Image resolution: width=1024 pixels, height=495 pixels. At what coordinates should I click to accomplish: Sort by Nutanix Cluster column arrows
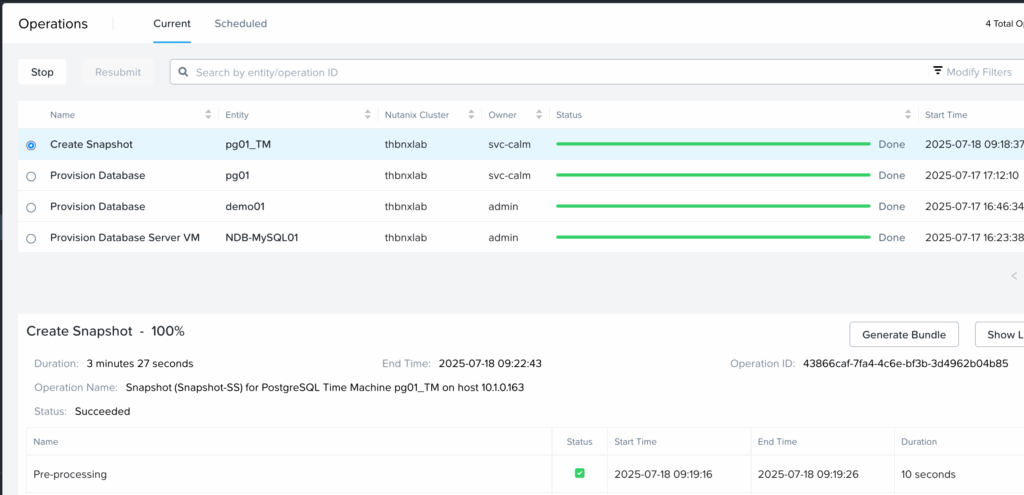click(471, 115)
